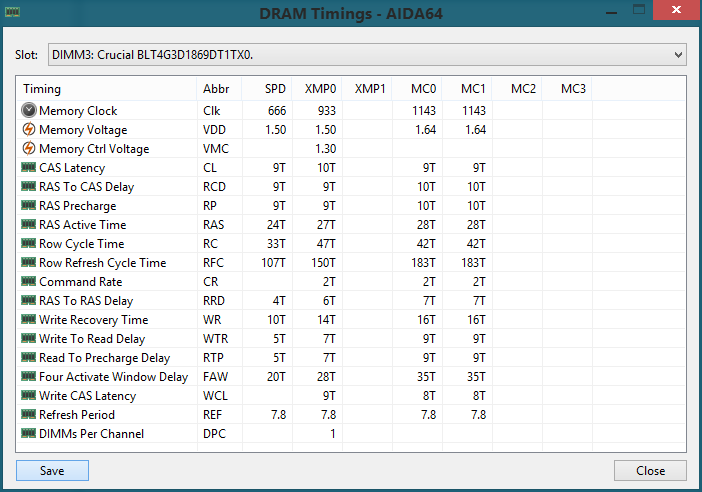Click the Row Cycle Time chip icon
The image size is (702, 492).
tap(29, 244)
